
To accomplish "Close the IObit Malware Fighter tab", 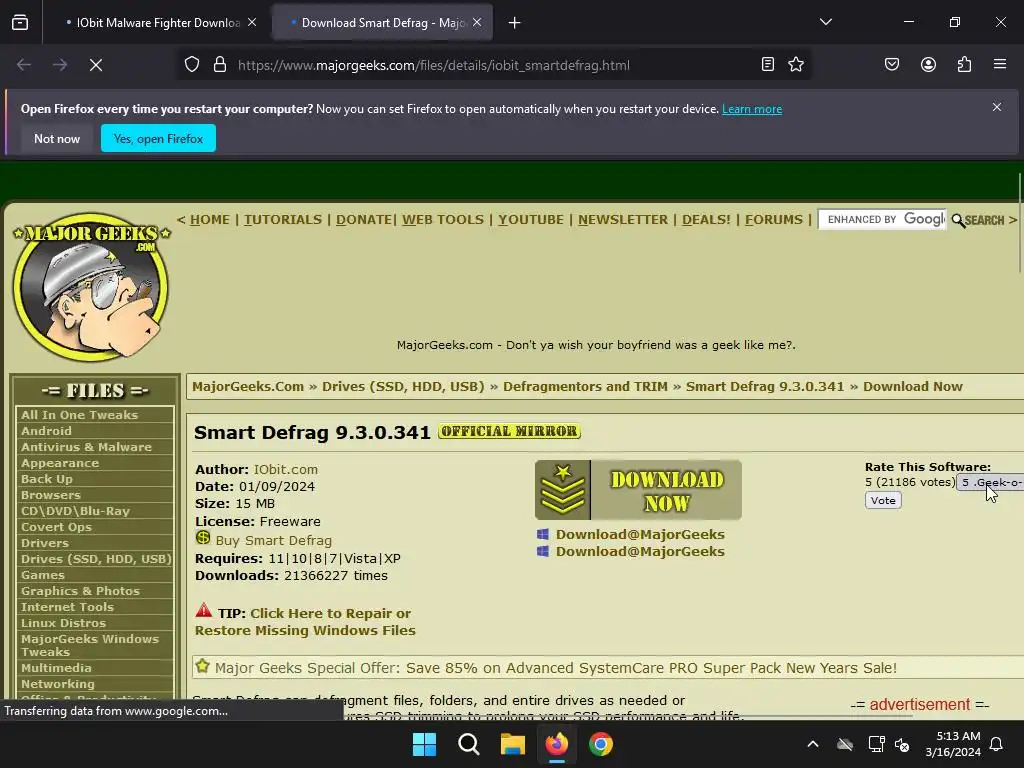I will (x=252, y=22).
